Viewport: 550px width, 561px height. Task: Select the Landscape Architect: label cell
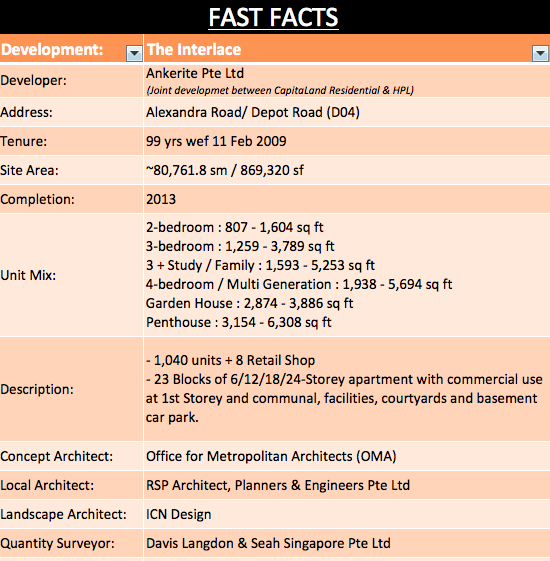[71, 514]
